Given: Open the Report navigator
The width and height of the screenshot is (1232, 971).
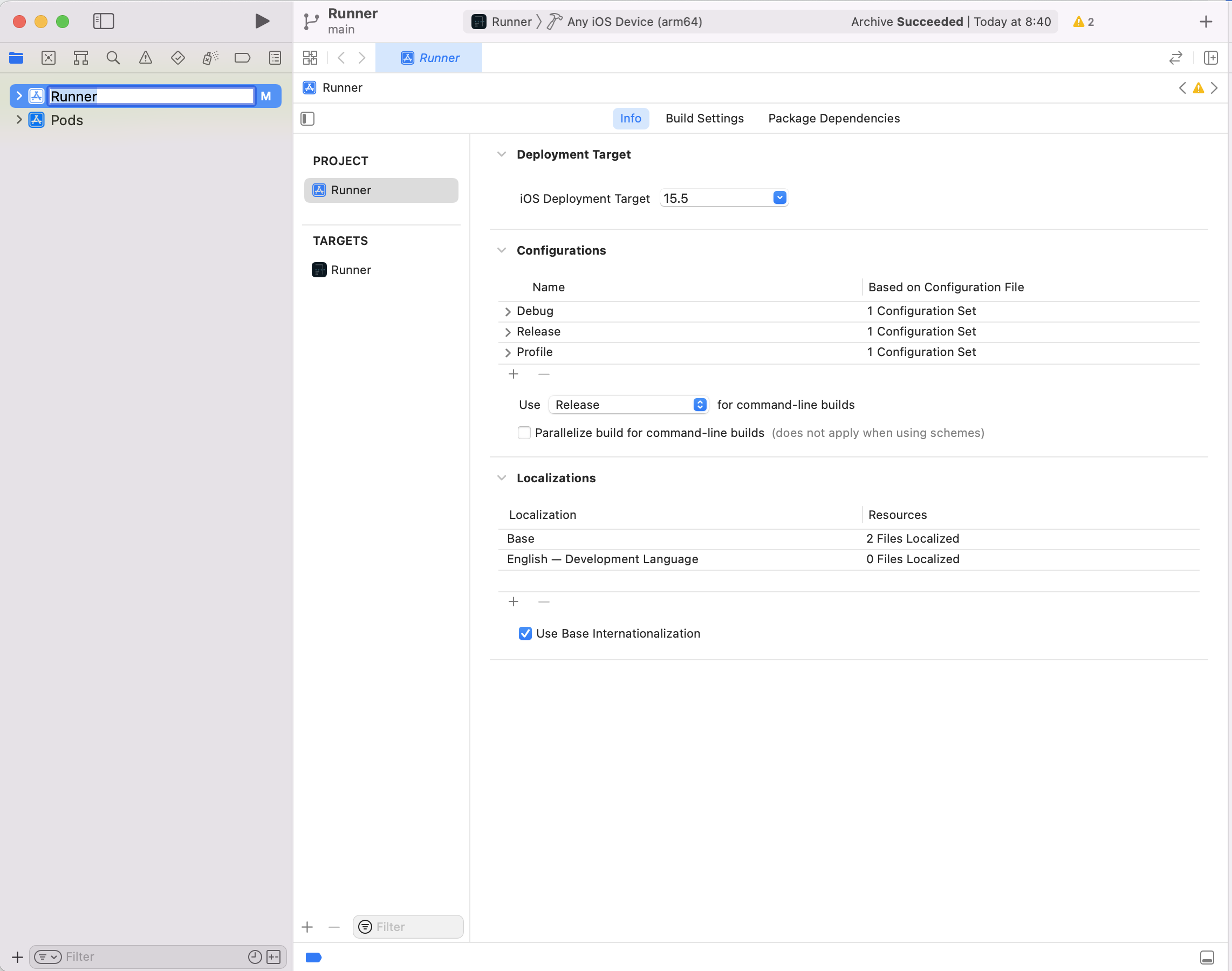Looking at the screenshot, I should point(275,57).
